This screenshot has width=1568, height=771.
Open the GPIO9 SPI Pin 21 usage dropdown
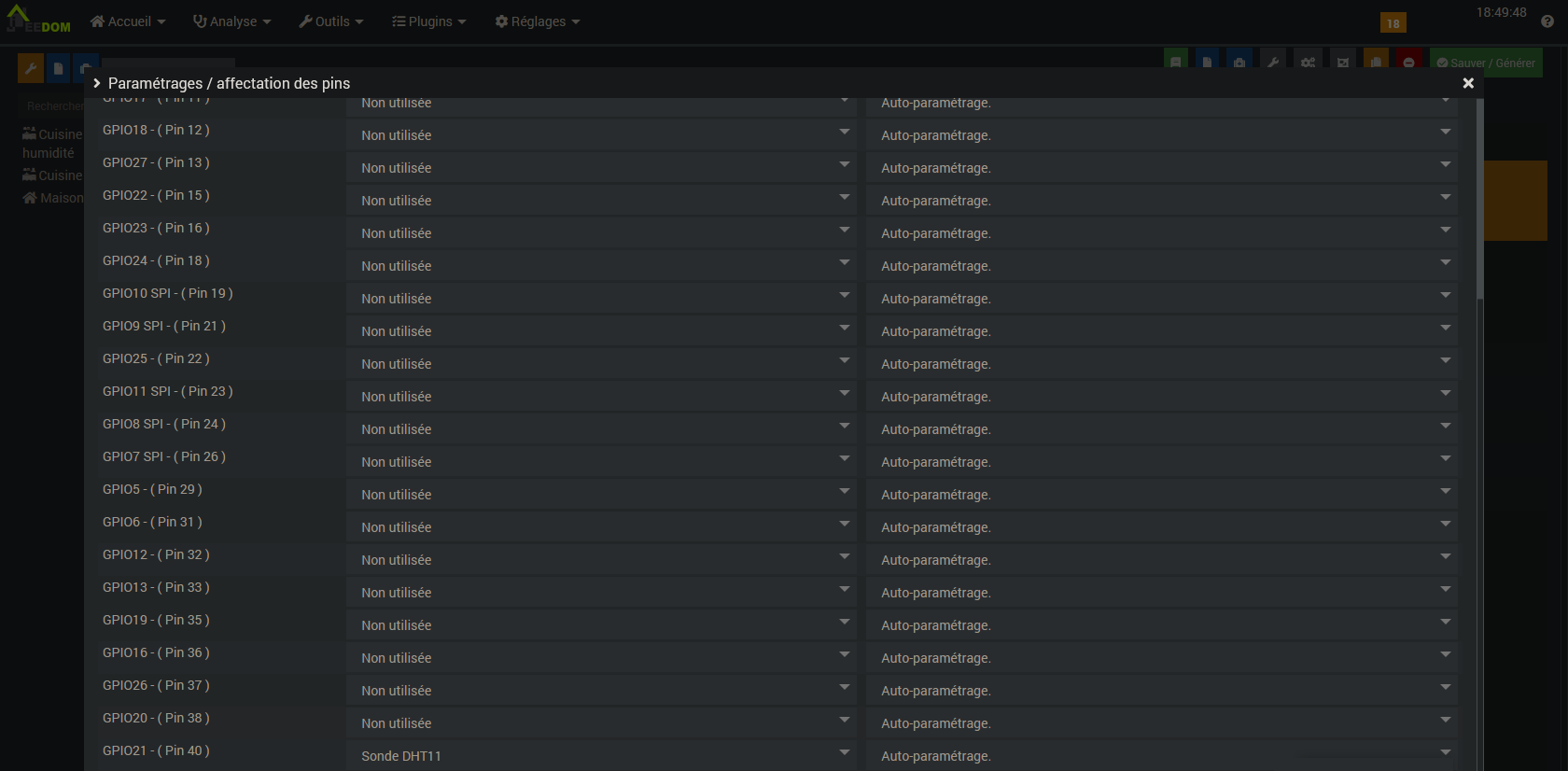pyautogui.click(x=601, y=331)
